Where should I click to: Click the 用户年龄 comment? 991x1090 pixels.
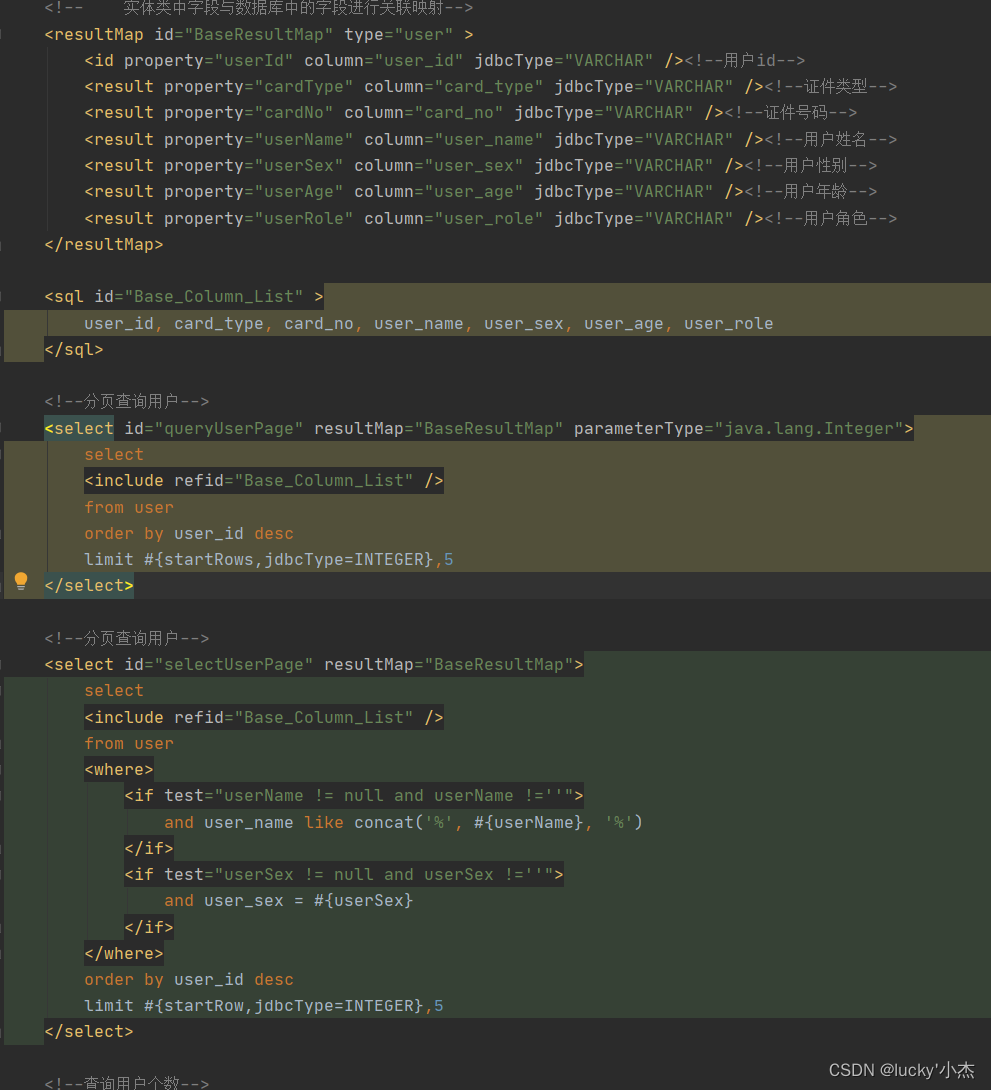click(x=810, y=192)
